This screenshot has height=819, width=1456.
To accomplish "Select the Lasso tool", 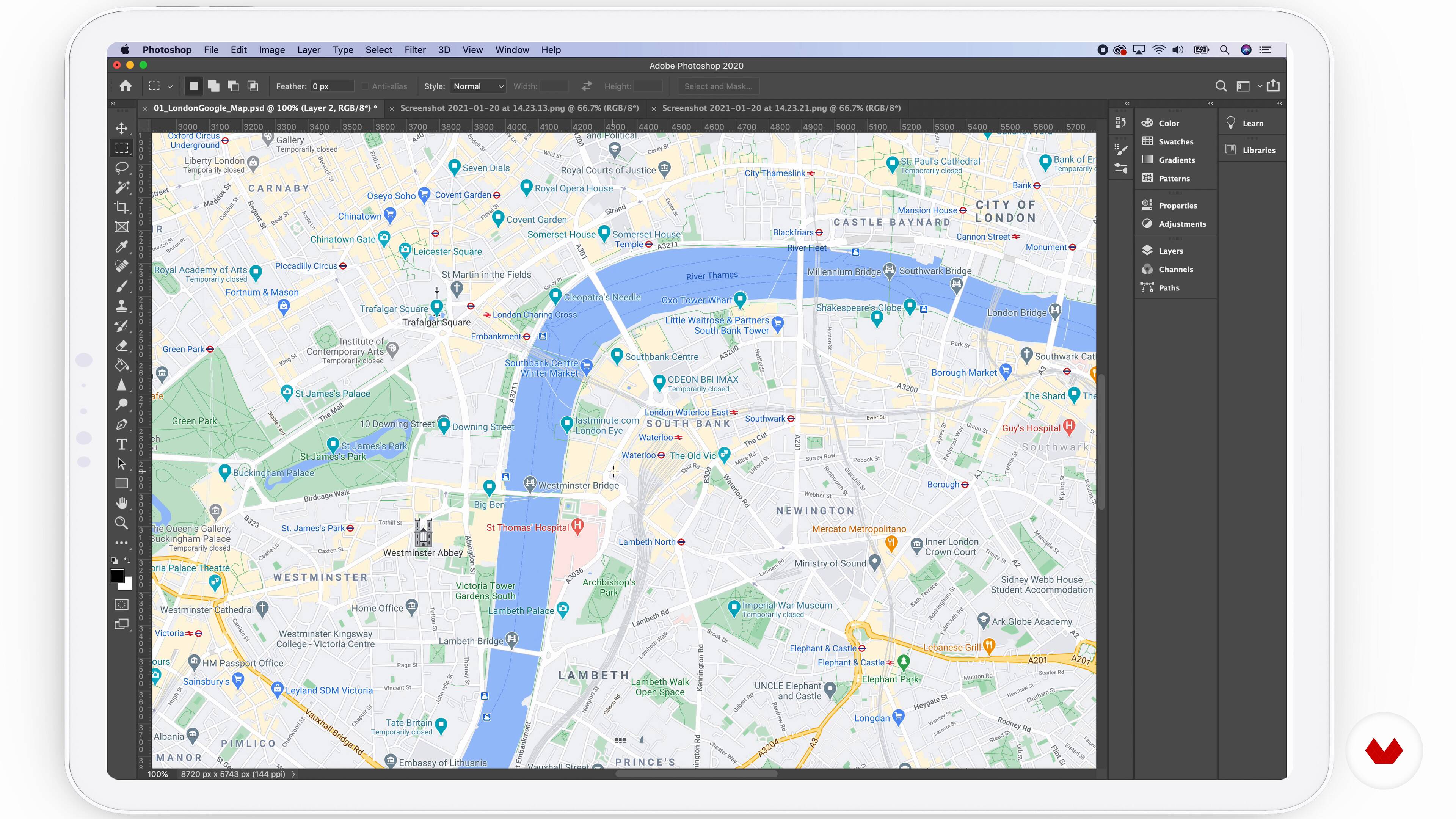I will point(121,168).
